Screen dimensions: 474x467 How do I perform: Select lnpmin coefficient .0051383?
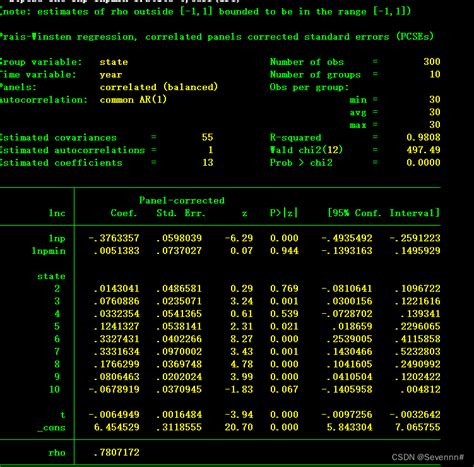[x=116, y=251]
